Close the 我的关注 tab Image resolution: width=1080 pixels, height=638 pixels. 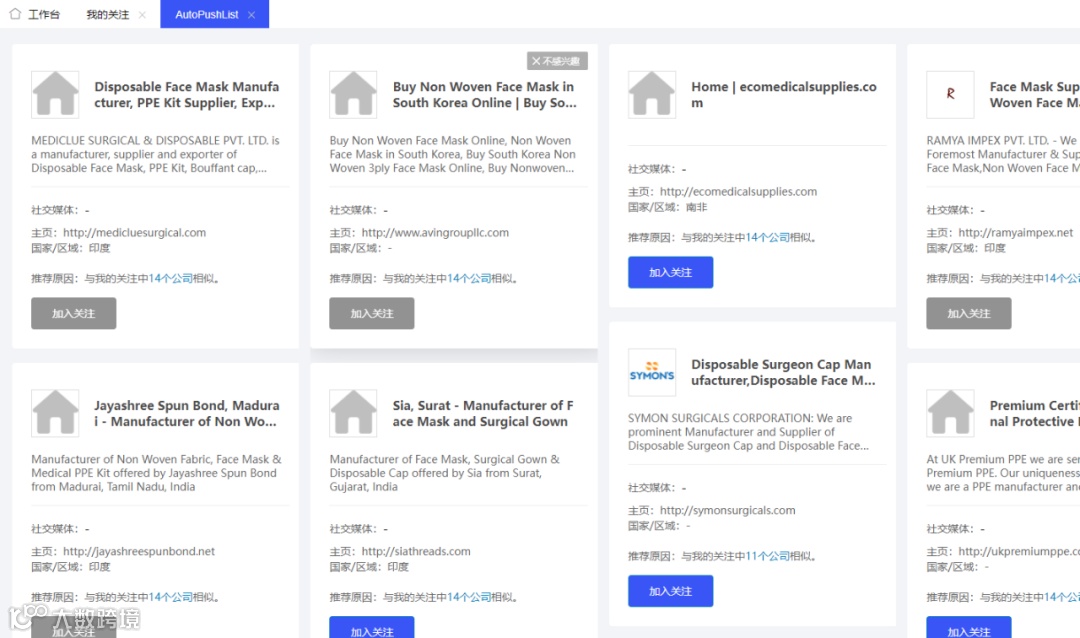142,15
